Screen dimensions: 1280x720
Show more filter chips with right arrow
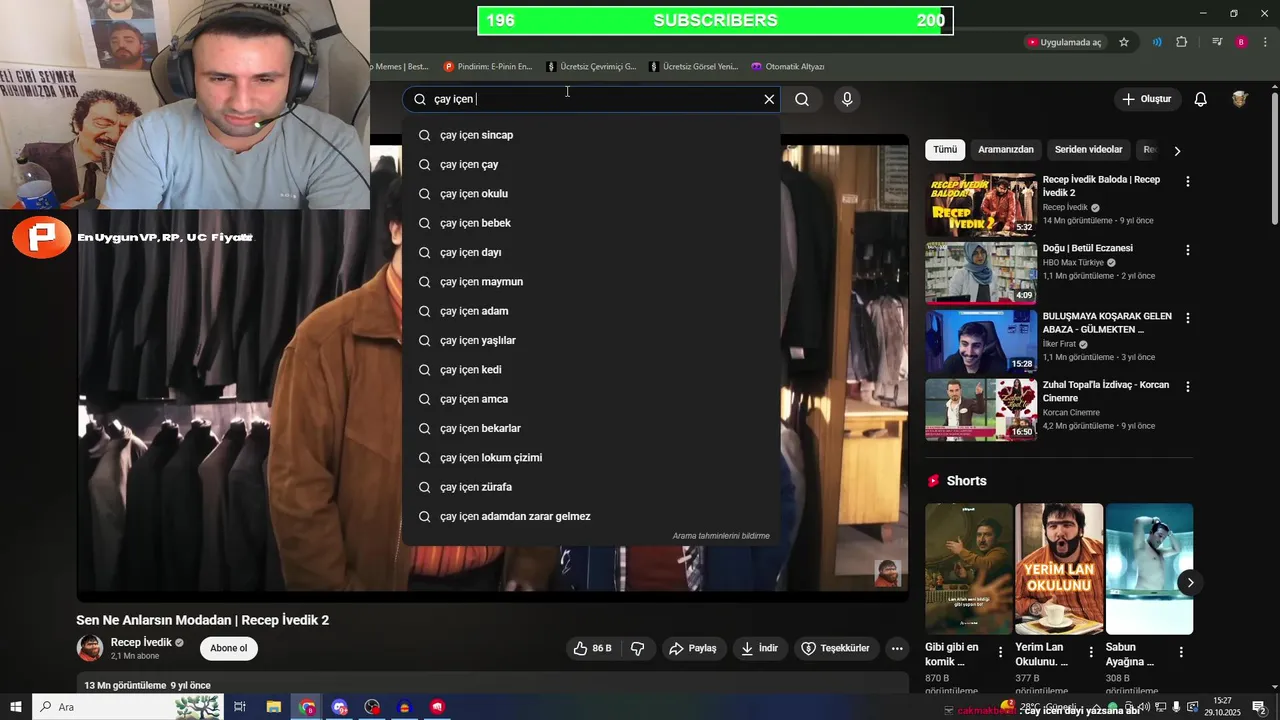pos(1177,150)
